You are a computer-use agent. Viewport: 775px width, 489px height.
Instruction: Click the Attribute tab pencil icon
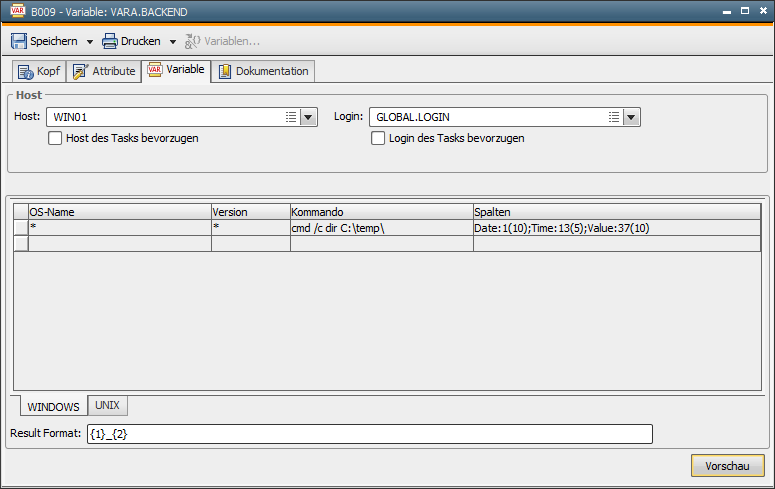tap(81, 71)
